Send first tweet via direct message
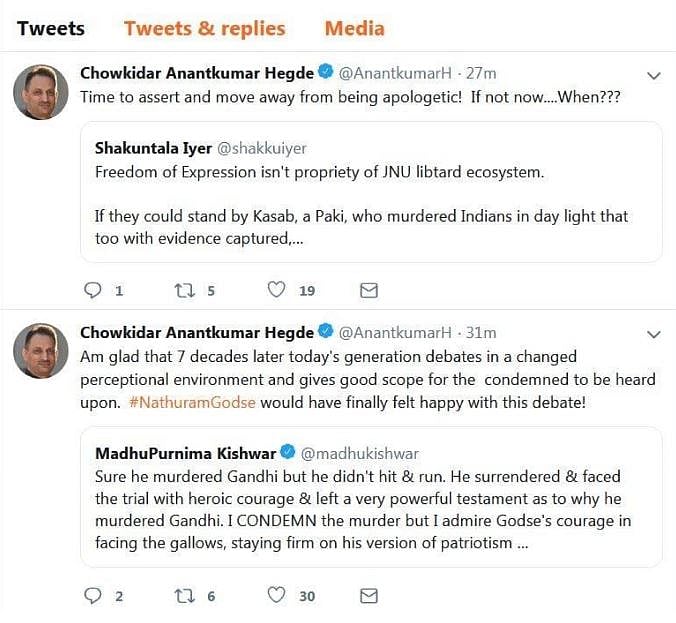The image size is (676, 623). (368, 290)
